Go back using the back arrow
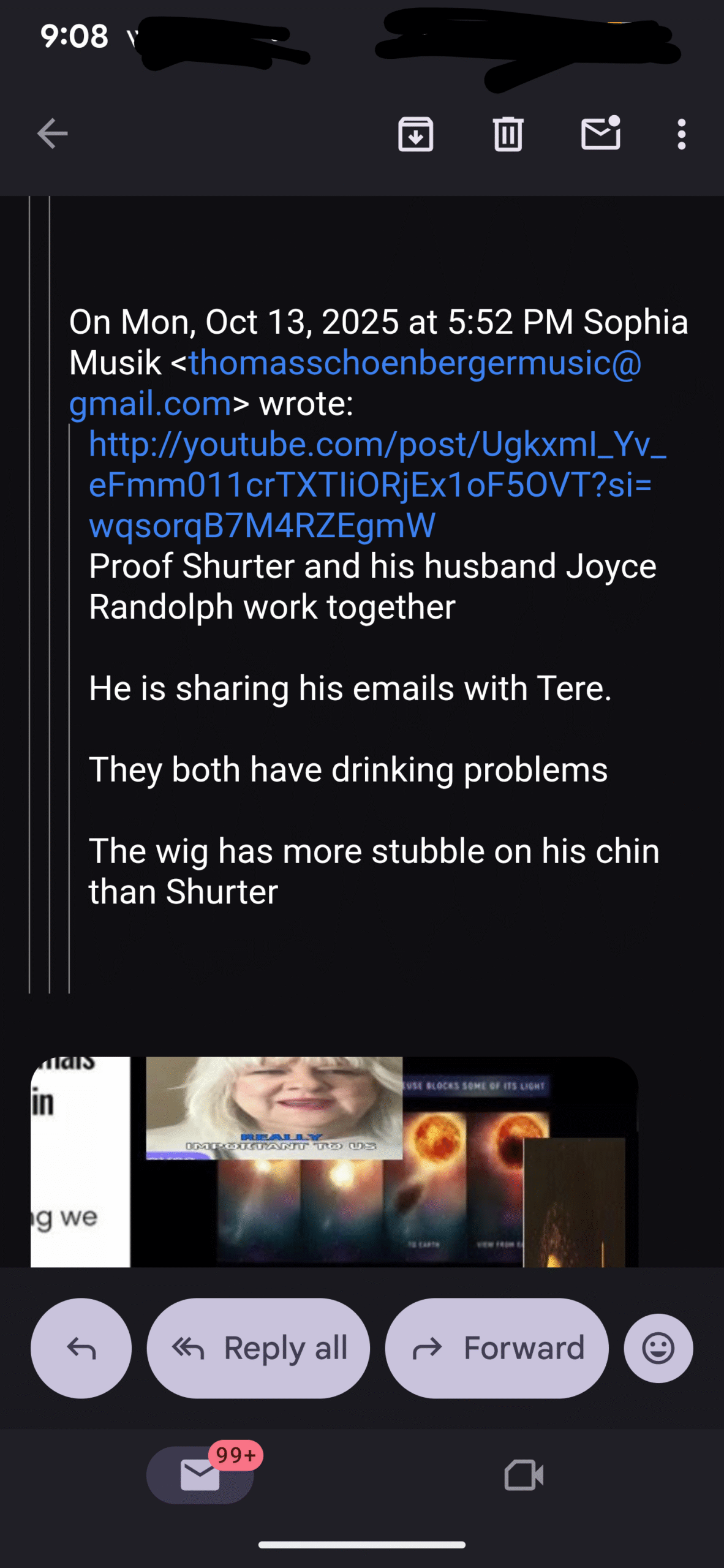The height and width of the screenshot is (1568, 724). (52, 134)
